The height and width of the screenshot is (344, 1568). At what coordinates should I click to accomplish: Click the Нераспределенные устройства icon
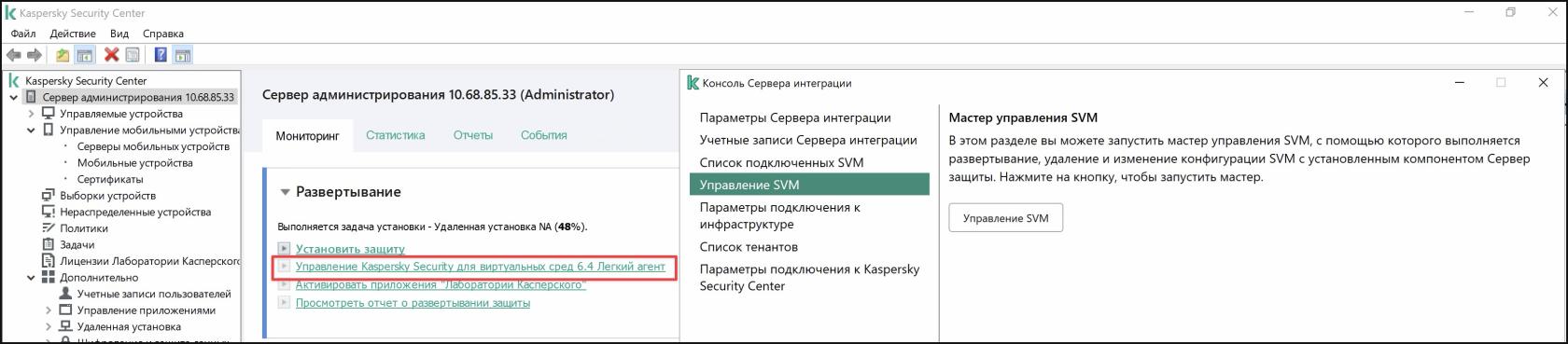[49, 212]
